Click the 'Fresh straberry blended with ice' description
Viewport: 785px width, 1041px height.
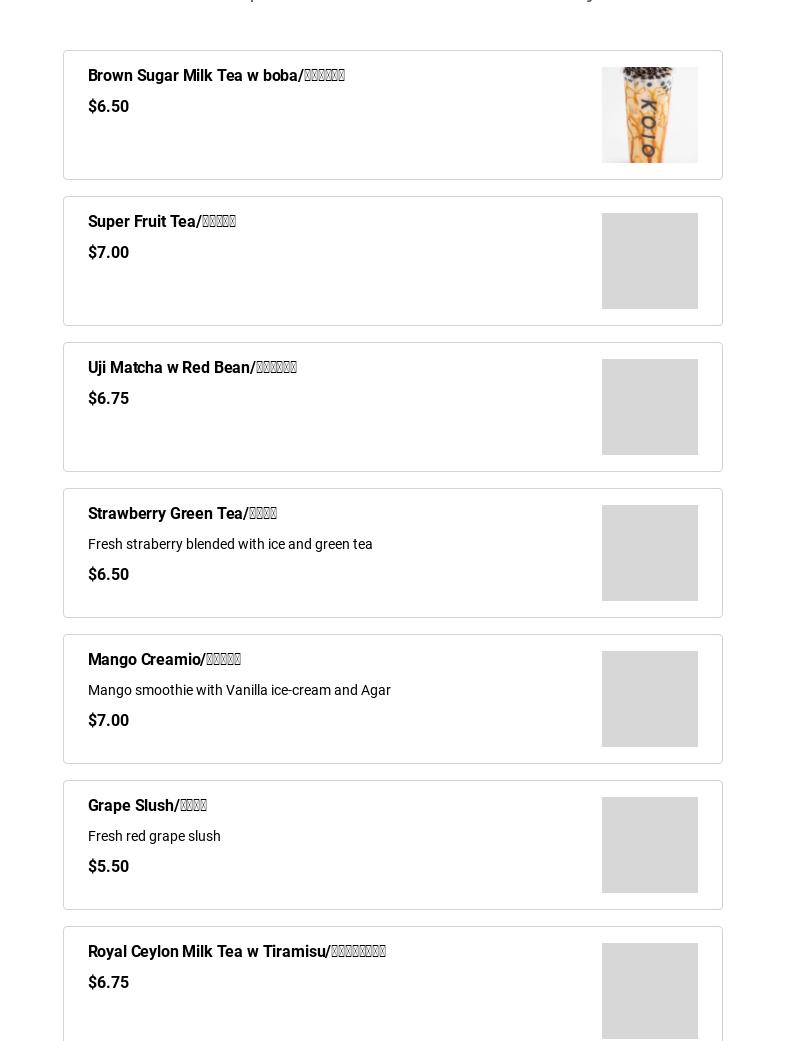(x=230, y=544)
